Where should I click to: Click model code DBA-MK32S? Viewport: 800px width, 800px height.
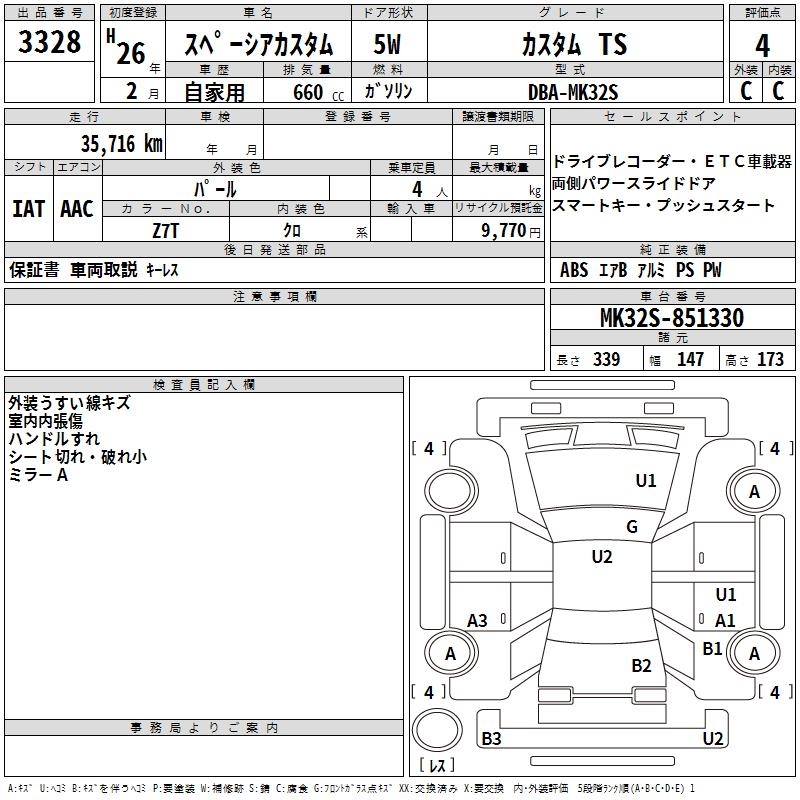(573, 92)
